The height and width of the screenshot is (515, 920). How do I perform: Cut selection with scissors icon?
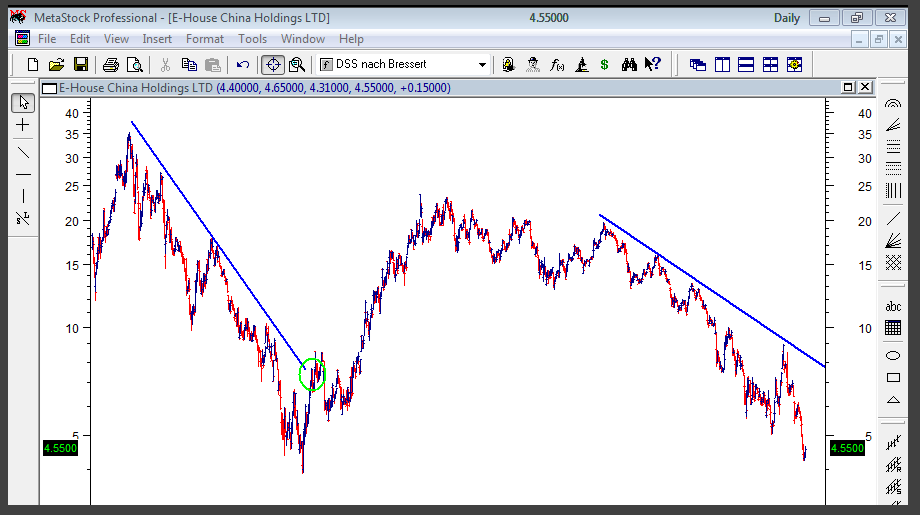click(x=165, y=65)
